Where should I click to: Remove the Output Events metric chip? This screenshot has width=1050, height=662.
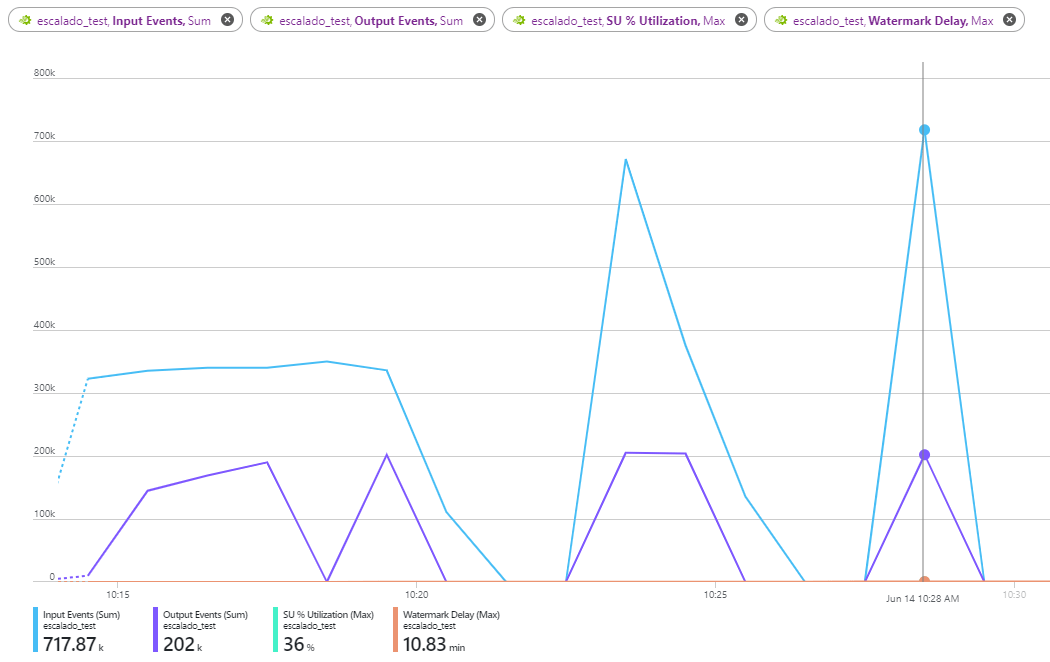(x=479, y=19)
